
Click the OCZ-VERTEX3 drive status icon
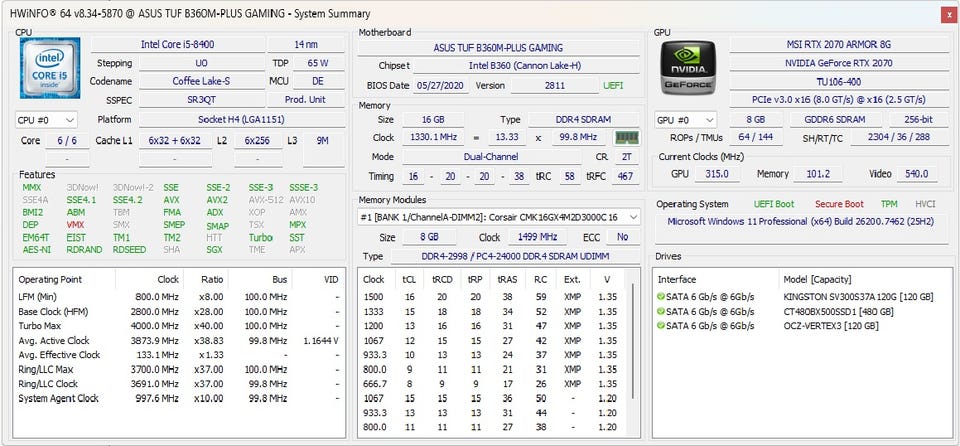pyautogui.click(x=661, y=325)
